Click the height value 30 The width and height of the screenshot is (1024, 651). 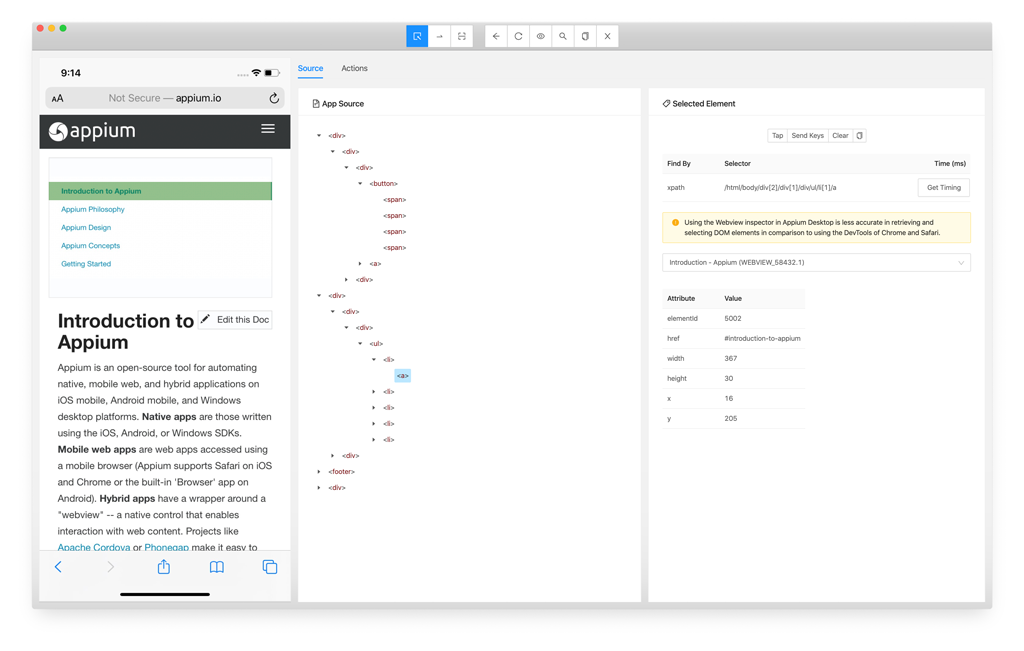pos(729,379)
